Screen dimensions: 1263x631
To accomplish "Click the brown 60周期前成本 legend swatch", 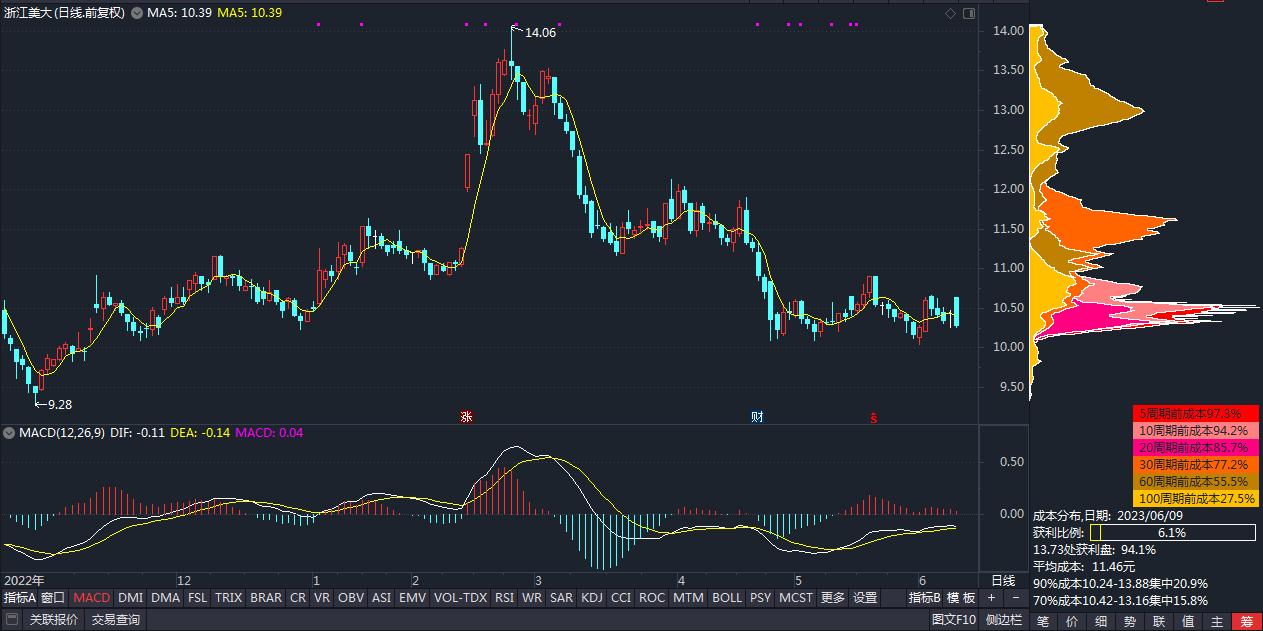I will (x=1194, y=481).
